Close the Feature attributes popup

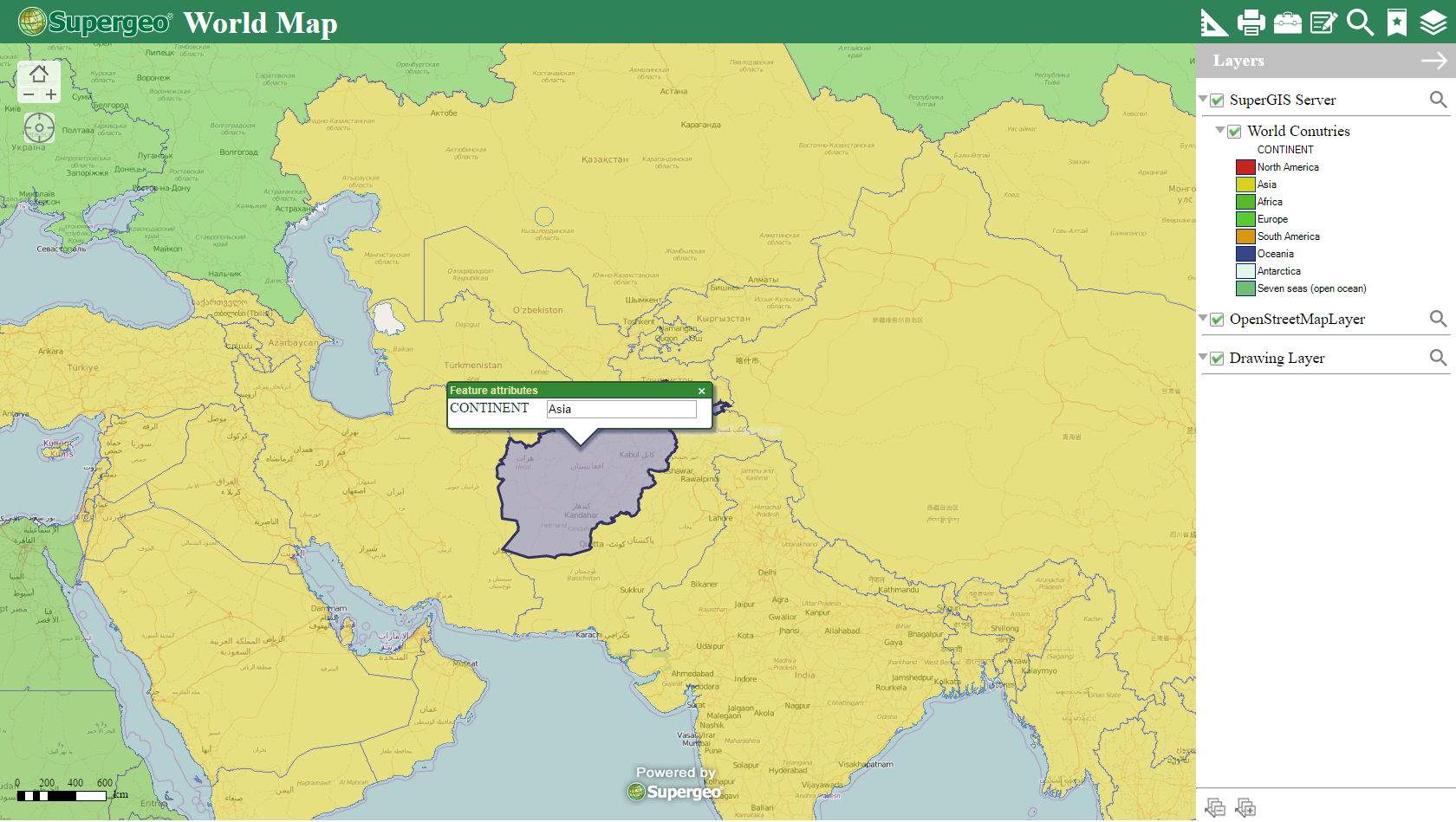[x=702, y=392]
